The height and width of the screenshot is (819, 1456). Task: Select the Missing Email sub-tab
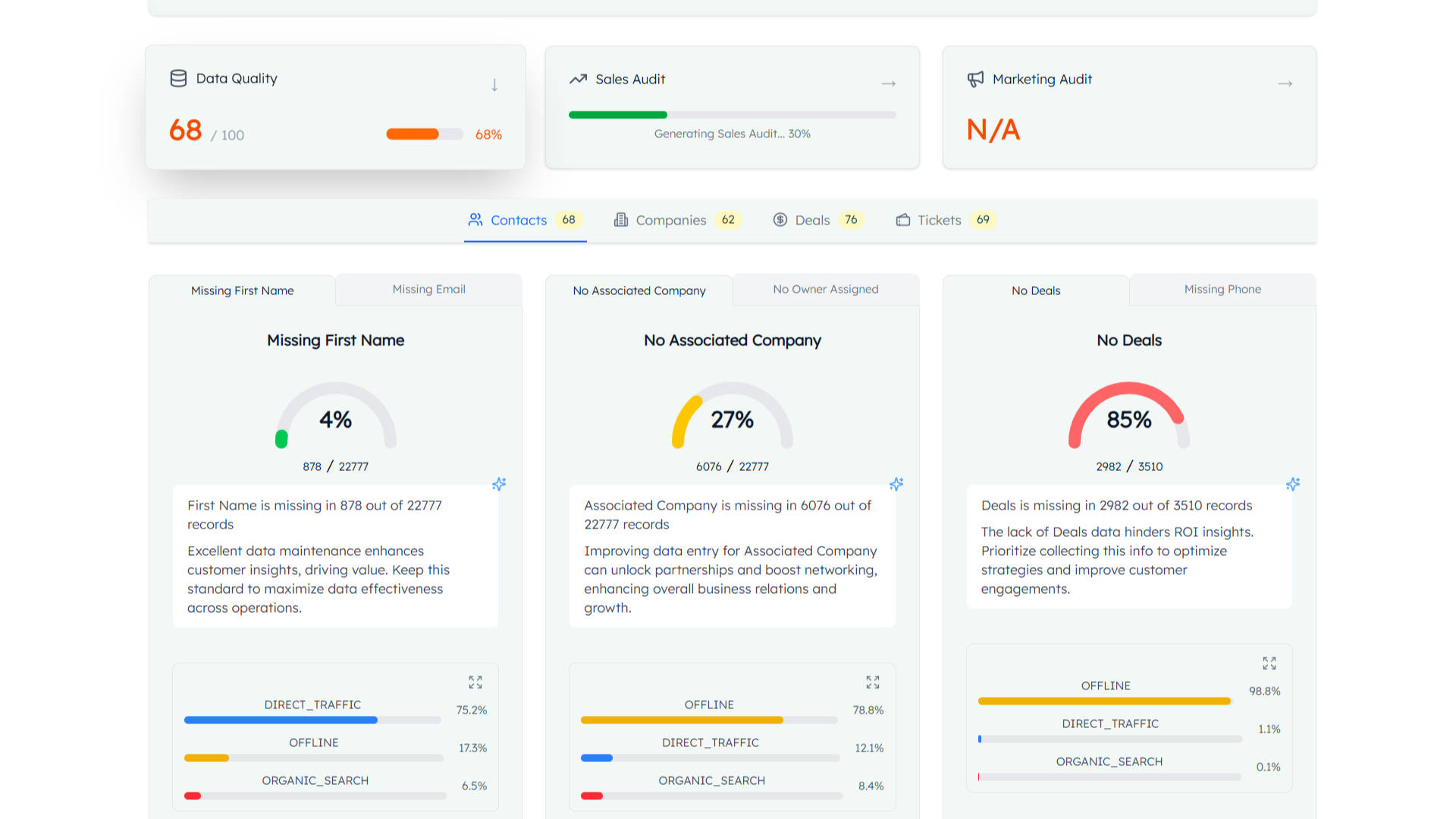[x=428, y=289]
